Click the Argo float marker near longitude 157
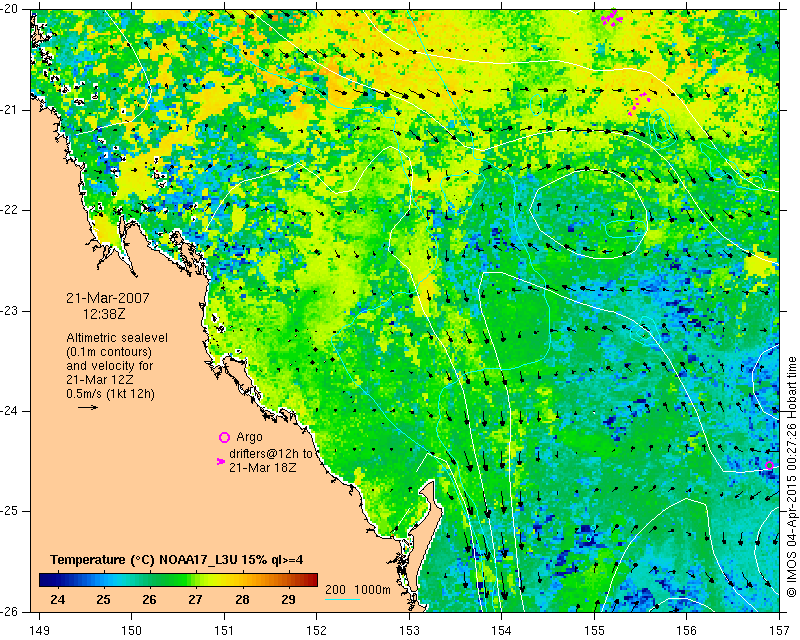This screenshot has height=640, width=800. (x=769, y=465)
